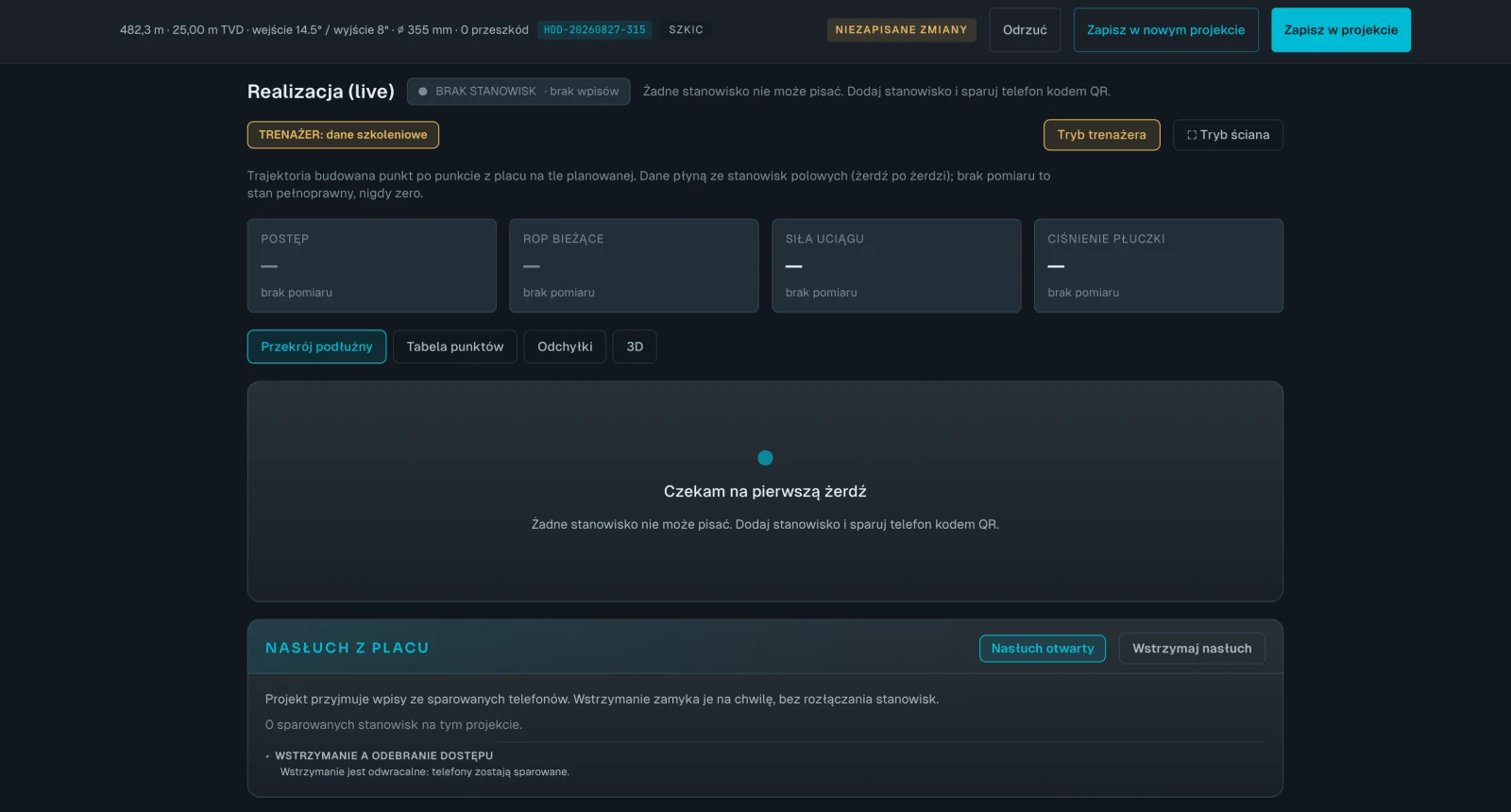Click the ROP BIEŻĄCE metric card
1511x812 pixels.
tap(634, 265)
